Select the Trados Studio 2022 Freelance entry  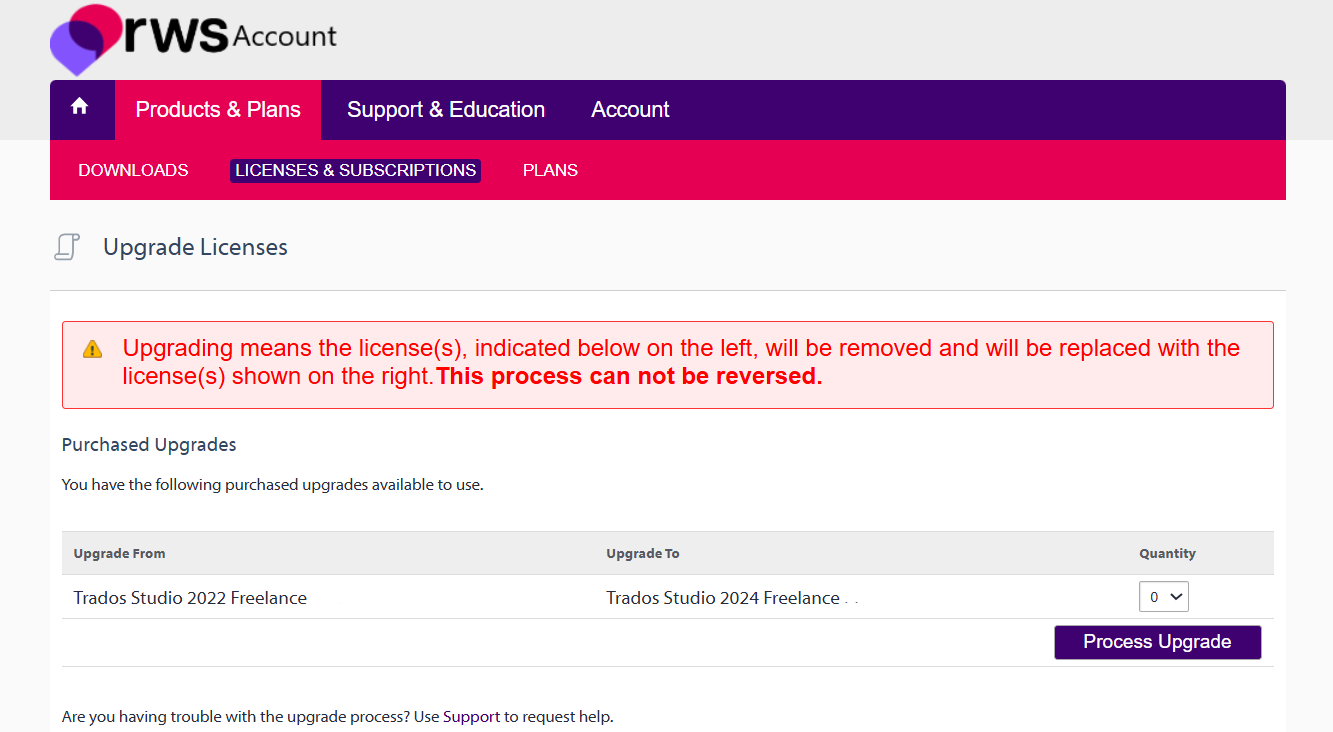pos(190,598)
